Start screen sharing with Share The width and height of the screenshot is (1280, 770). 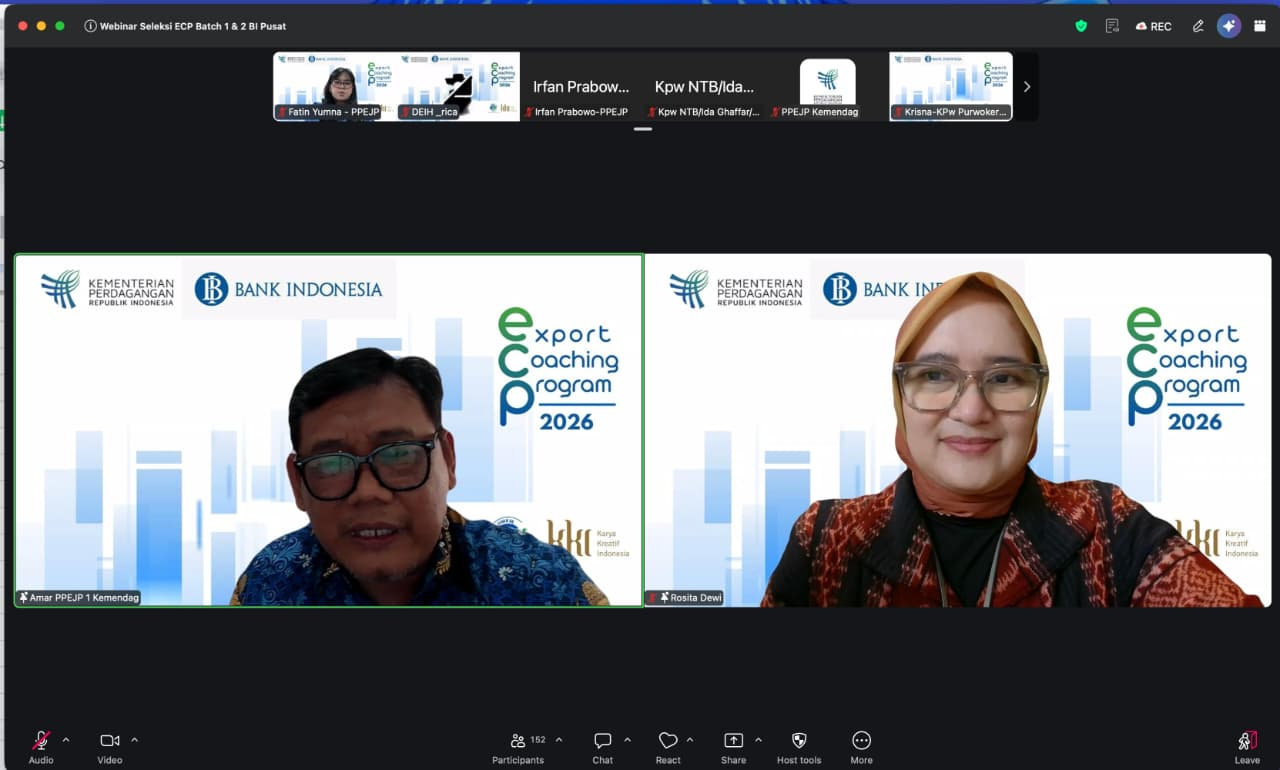733,746
